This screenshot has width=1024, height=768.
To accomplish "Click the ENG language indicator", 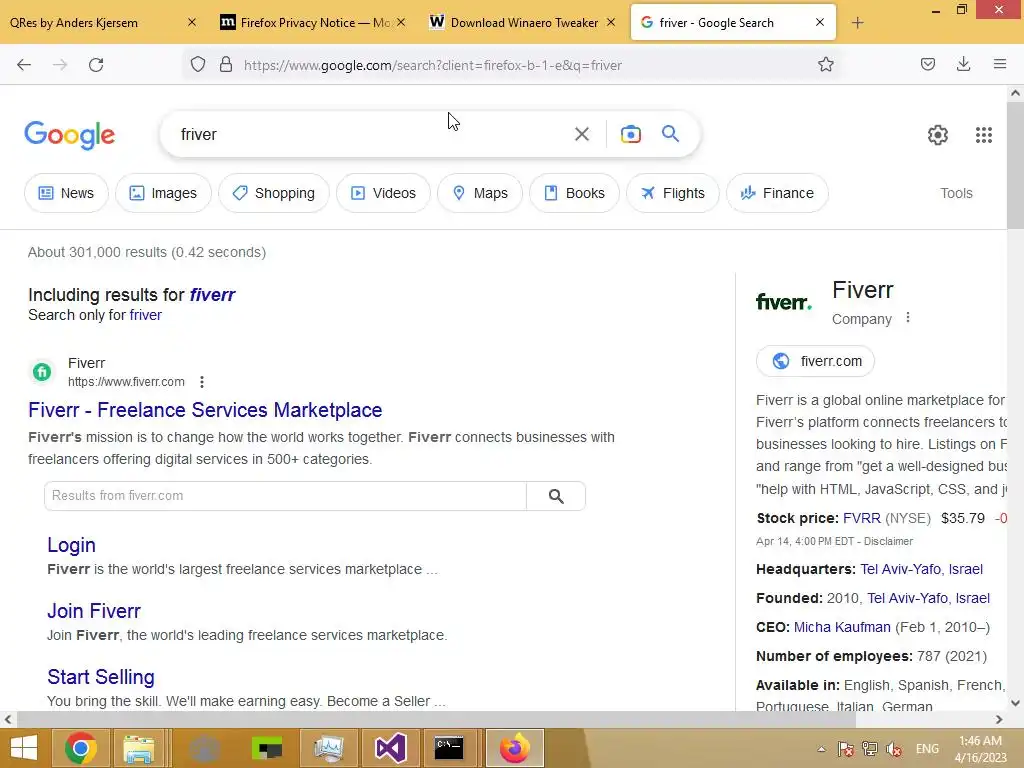I will [927, 749].
